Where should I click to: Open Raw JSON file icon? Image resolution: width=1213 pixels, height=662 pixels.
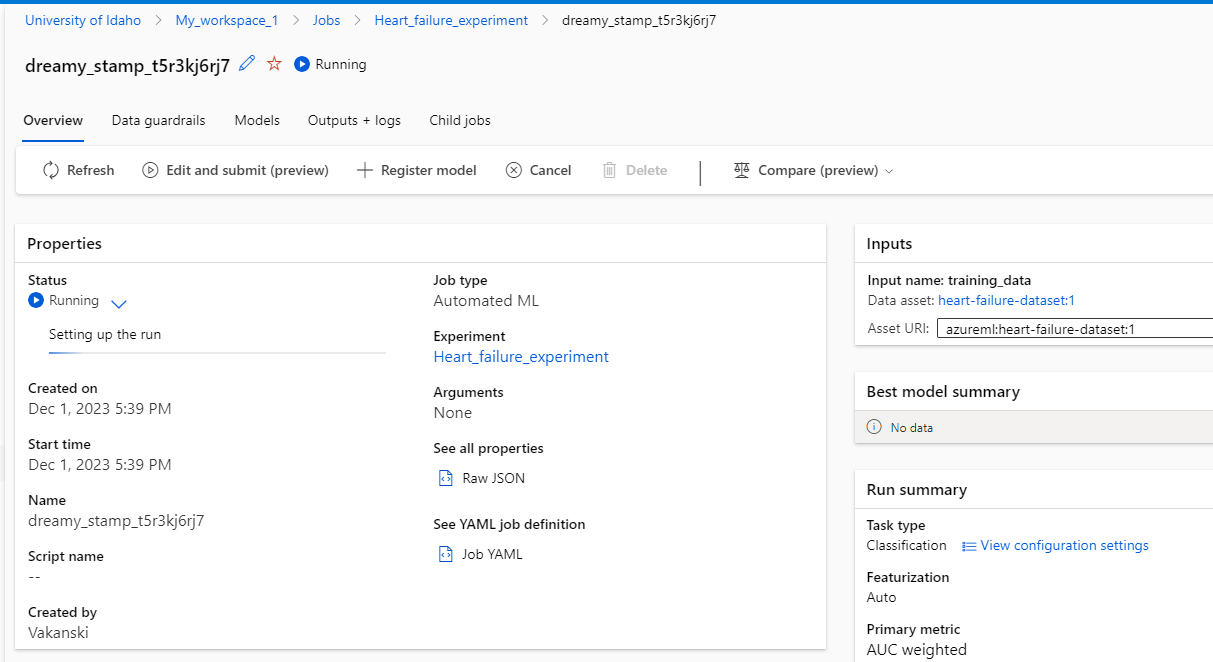(x=446, y=478)
